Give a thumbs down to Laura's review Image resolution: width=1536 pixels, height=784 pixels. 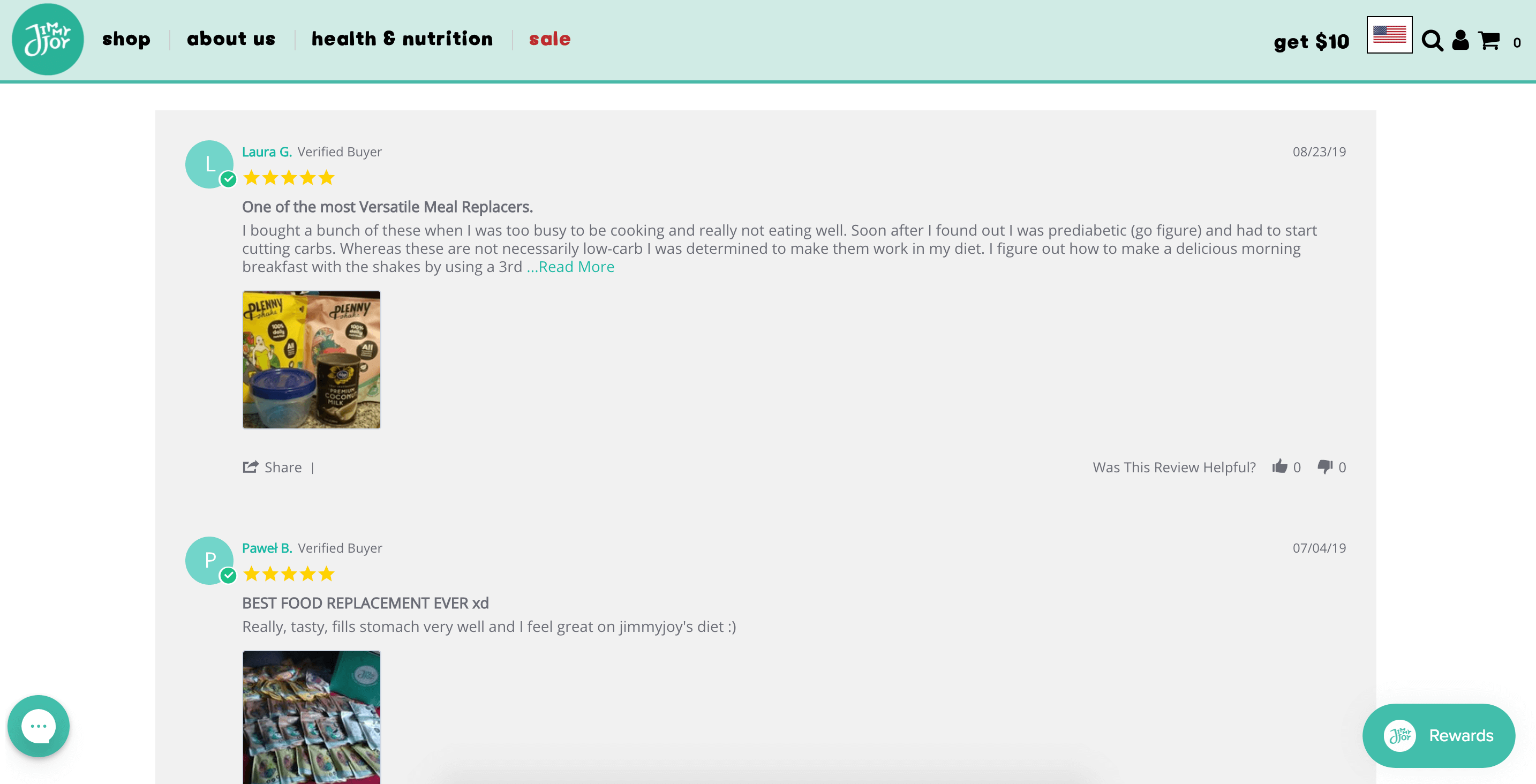[1324, 466]
